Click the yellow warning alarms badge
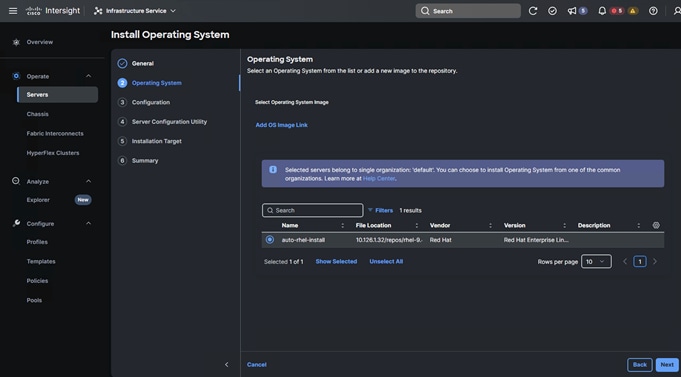 [633, 11]
